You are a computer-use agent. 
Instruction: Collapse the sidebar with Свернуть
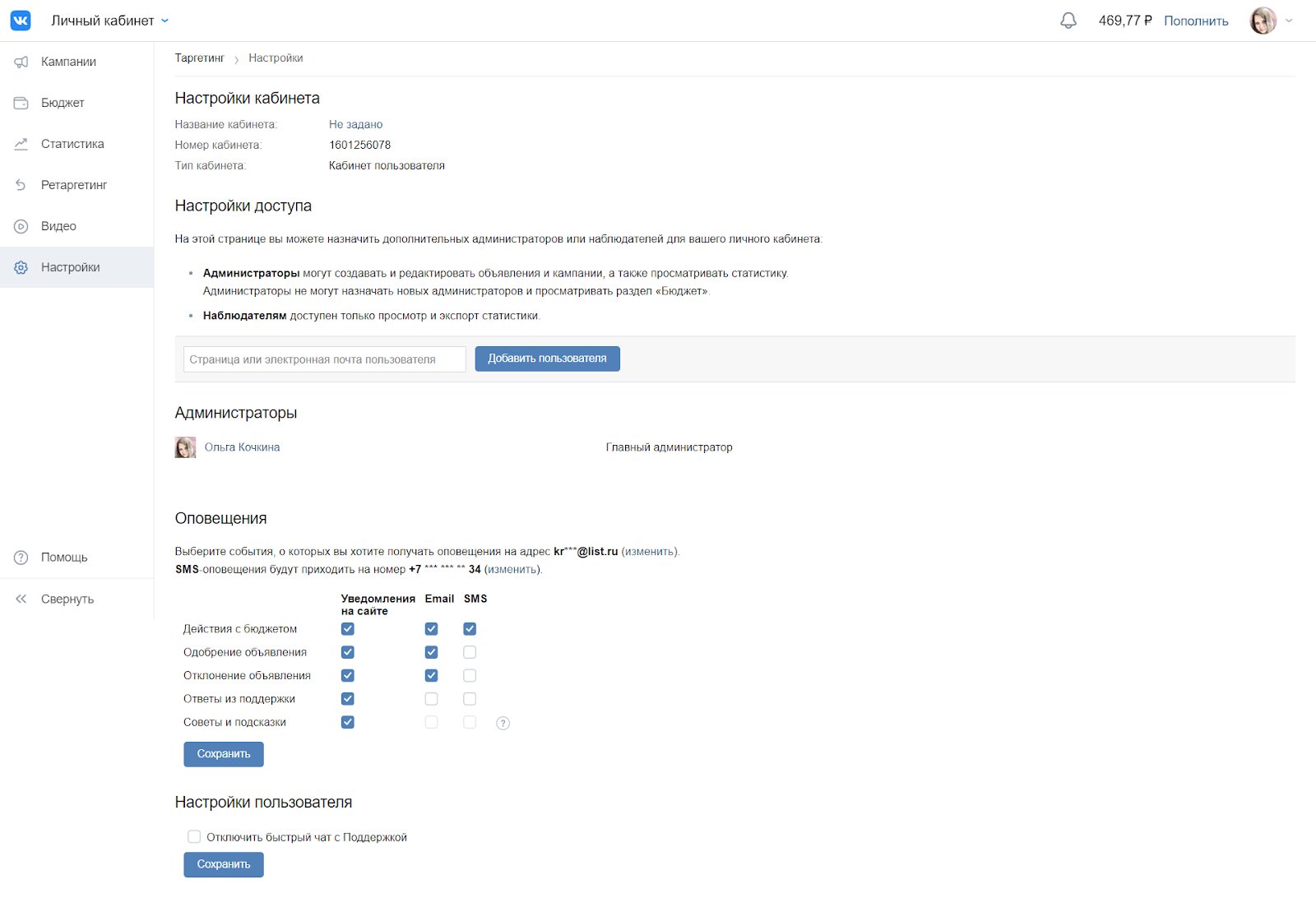pos(67,599)
